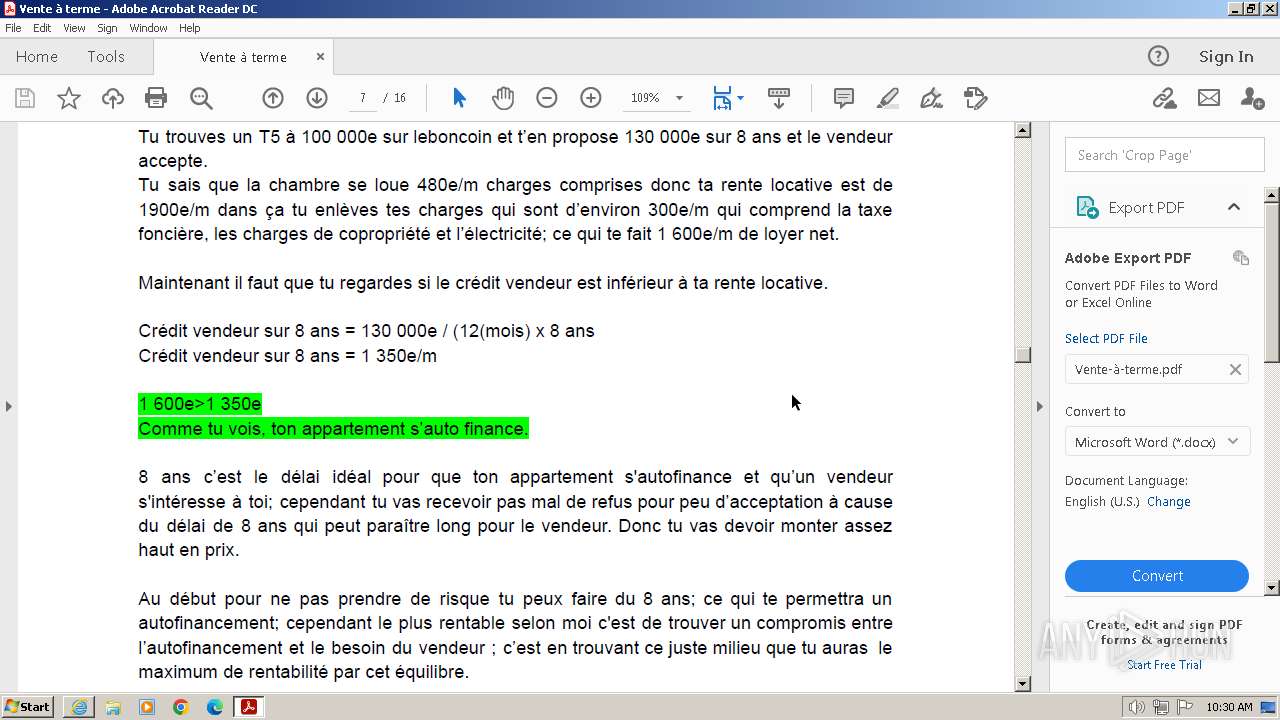This screenshot has width=1280, height=720.
Task: Open the Find text magnifier
Action: tap(201, 98)
